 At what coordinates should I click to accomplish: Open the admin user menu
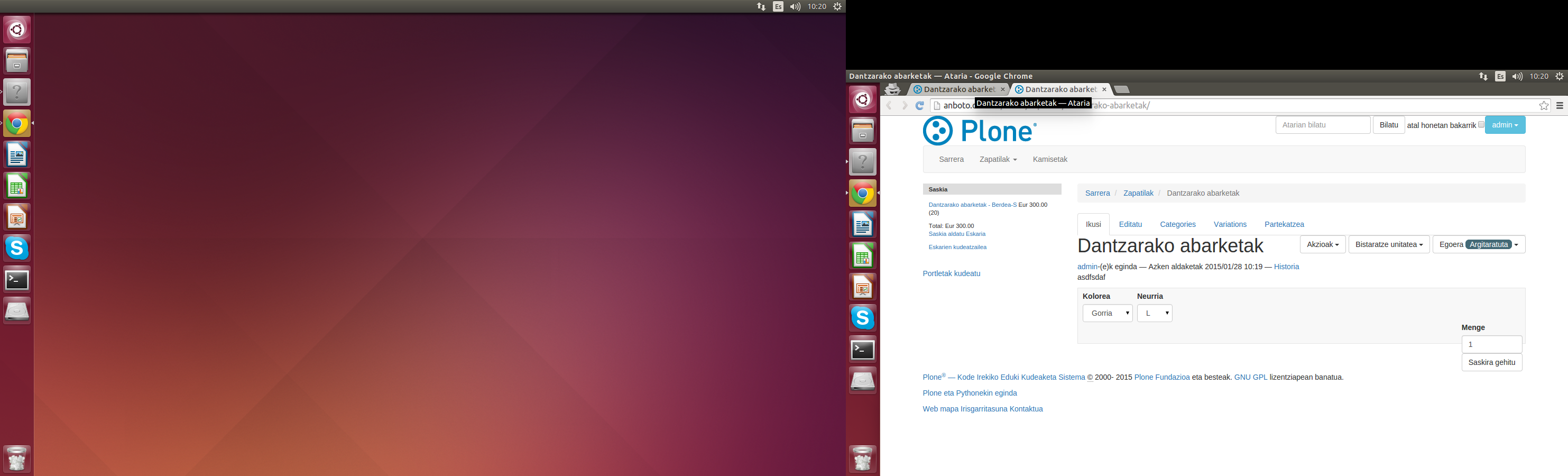[1505, 125]
